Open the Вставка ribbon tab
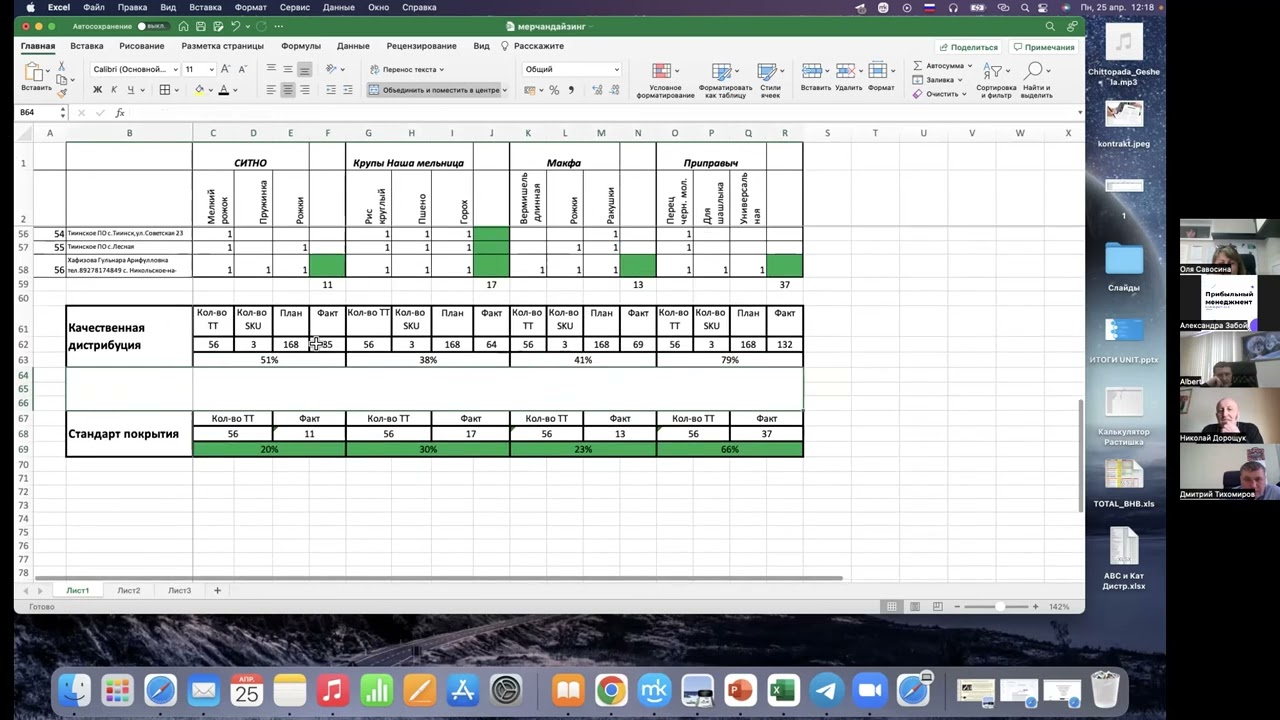The image size is (1280, 720). click(x=87, y=46)
